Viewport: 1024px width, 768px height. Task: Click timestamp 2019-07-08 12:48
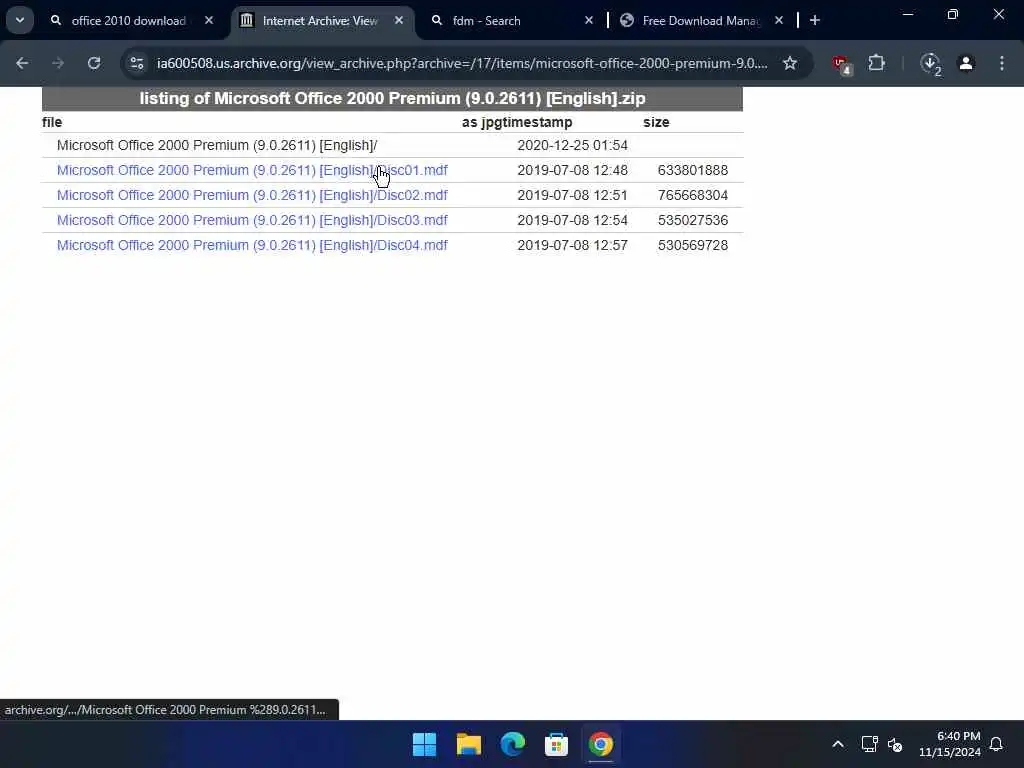coord(572,170)
